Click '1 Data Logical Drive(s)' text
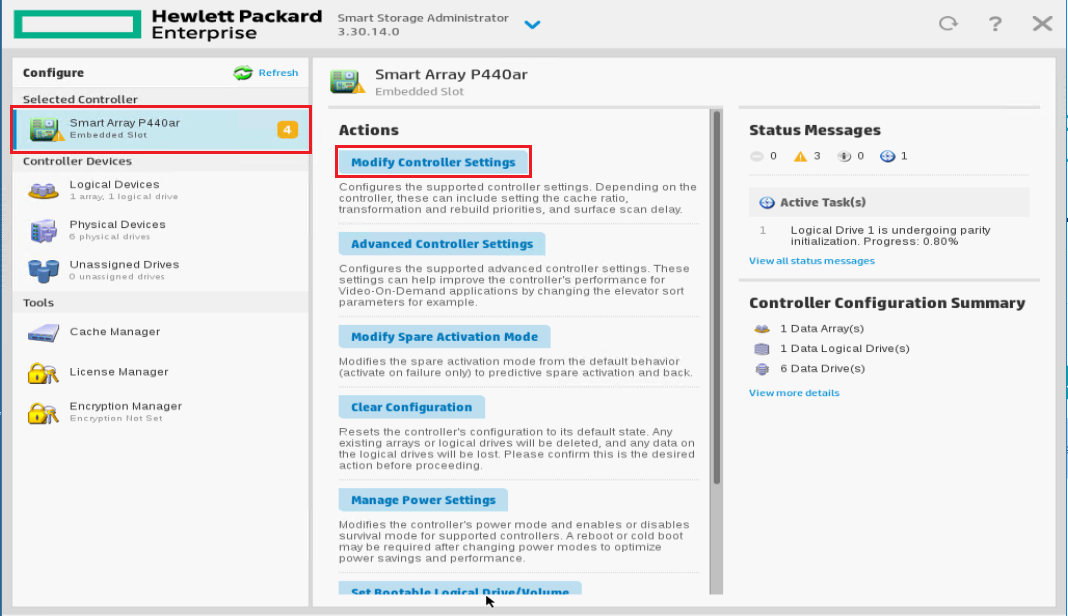 845,348
